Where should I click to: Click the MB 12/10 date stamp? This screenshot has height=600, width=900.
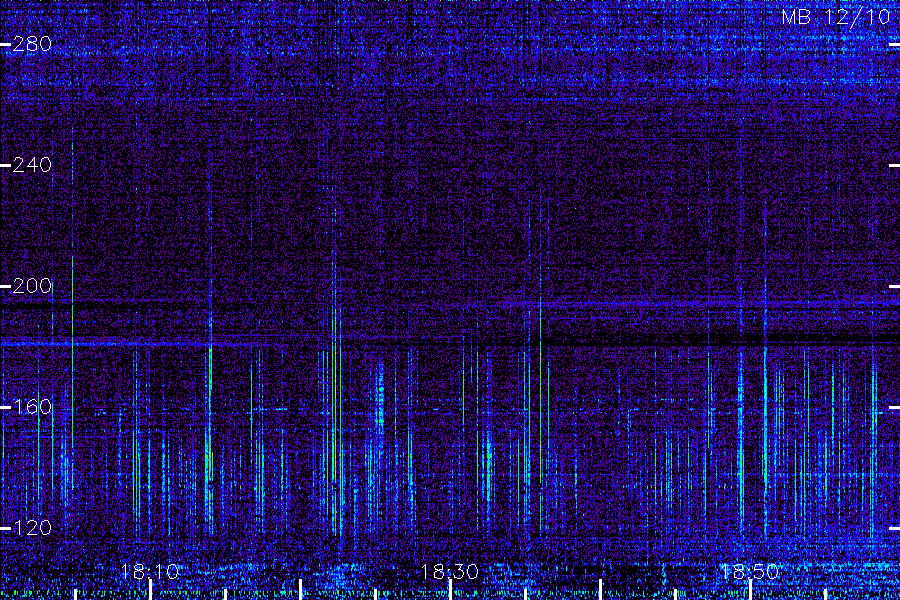pos(836,17)
